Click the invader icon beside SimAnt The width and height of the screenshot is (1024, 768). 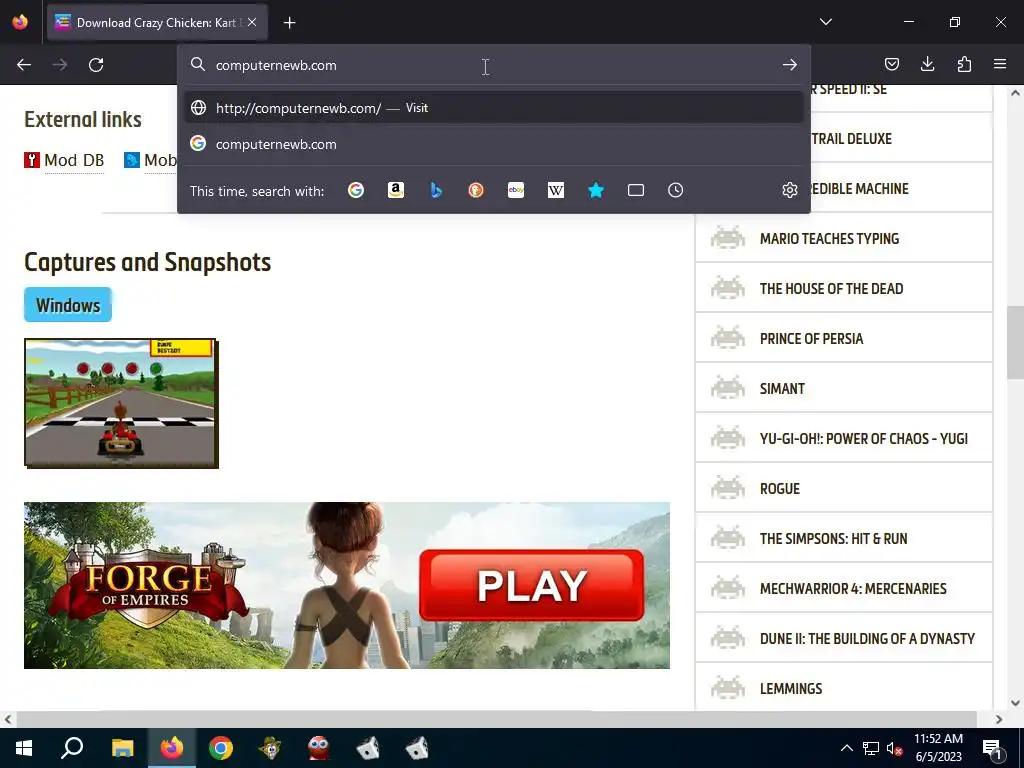[x=728, y=388]
